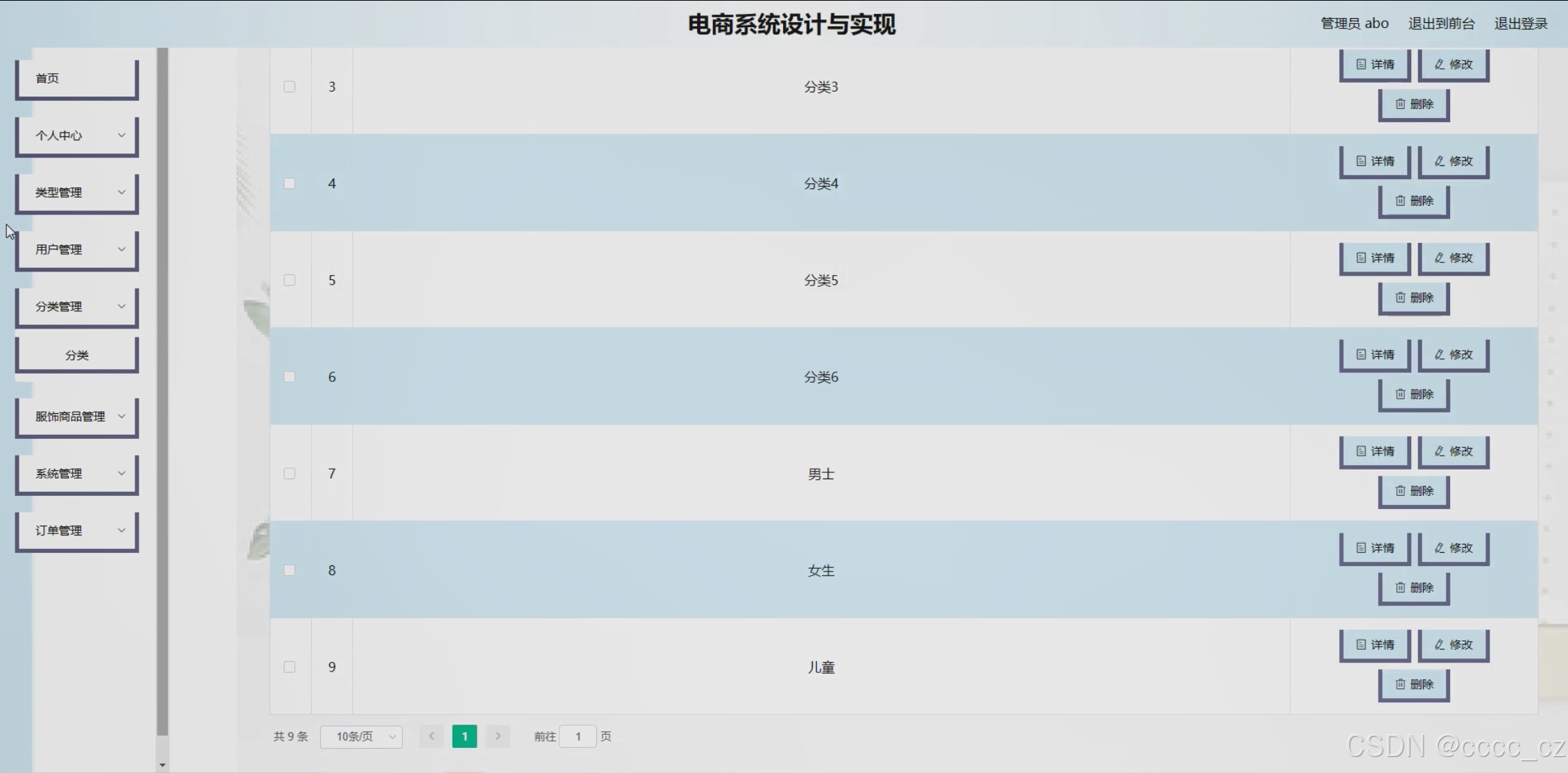Click the detail icon button for 分类3
Viewport: 1568px width, 773px height.
pos(1374,65)
